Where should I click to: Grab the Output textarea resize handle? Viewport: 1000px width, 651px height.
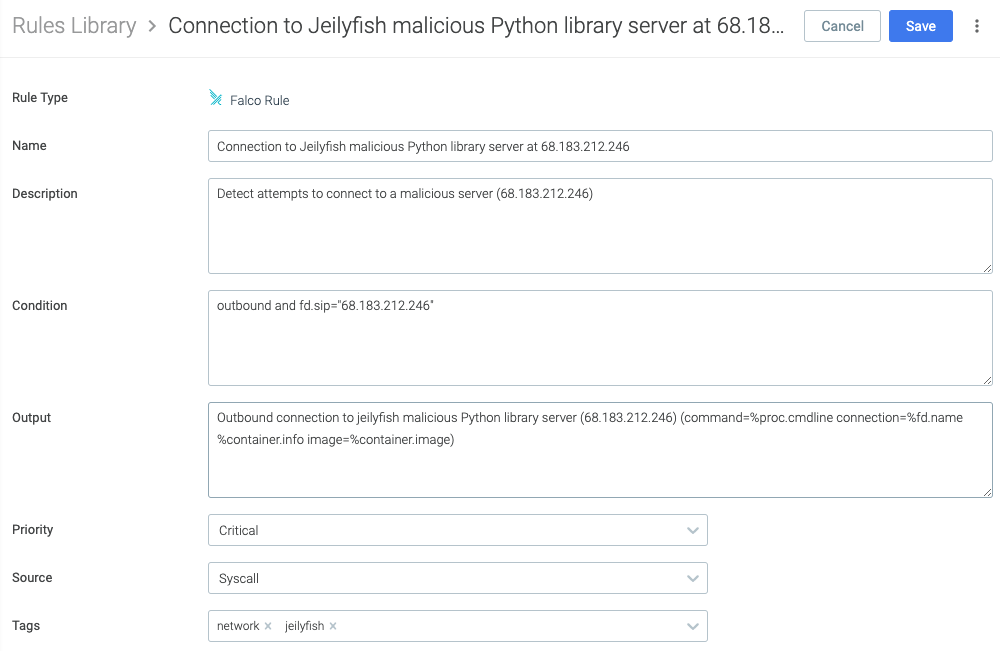987,492
